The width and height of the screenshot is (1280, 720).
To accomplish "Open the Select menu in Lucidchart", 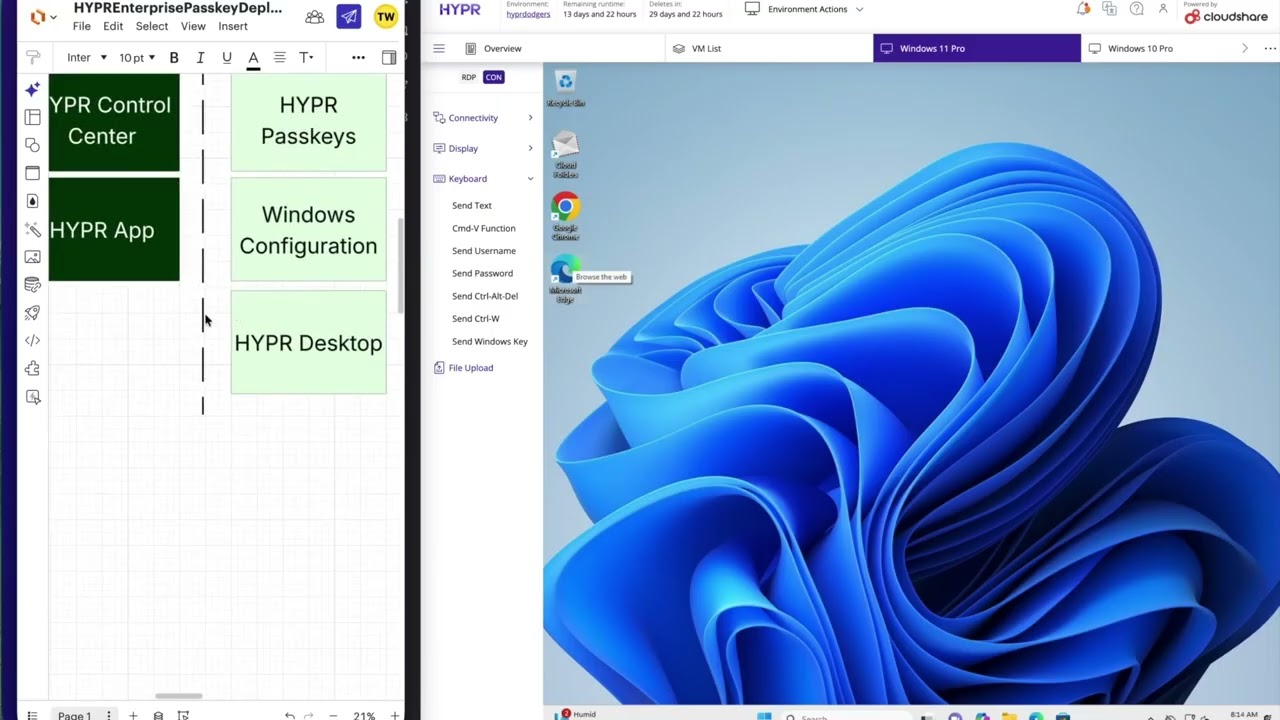I will (152, 26).
